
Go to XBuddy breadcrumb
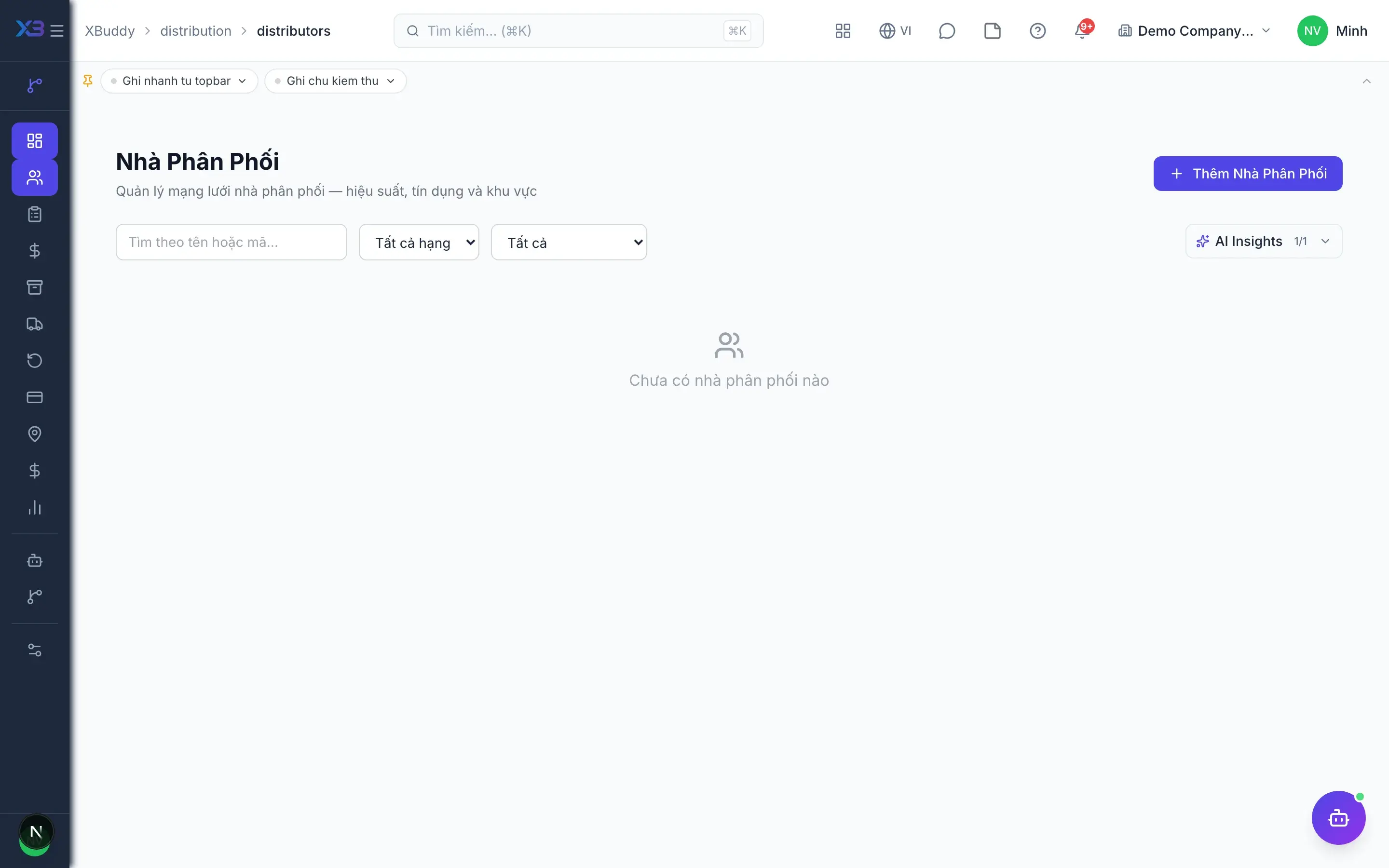click(109, 31)
